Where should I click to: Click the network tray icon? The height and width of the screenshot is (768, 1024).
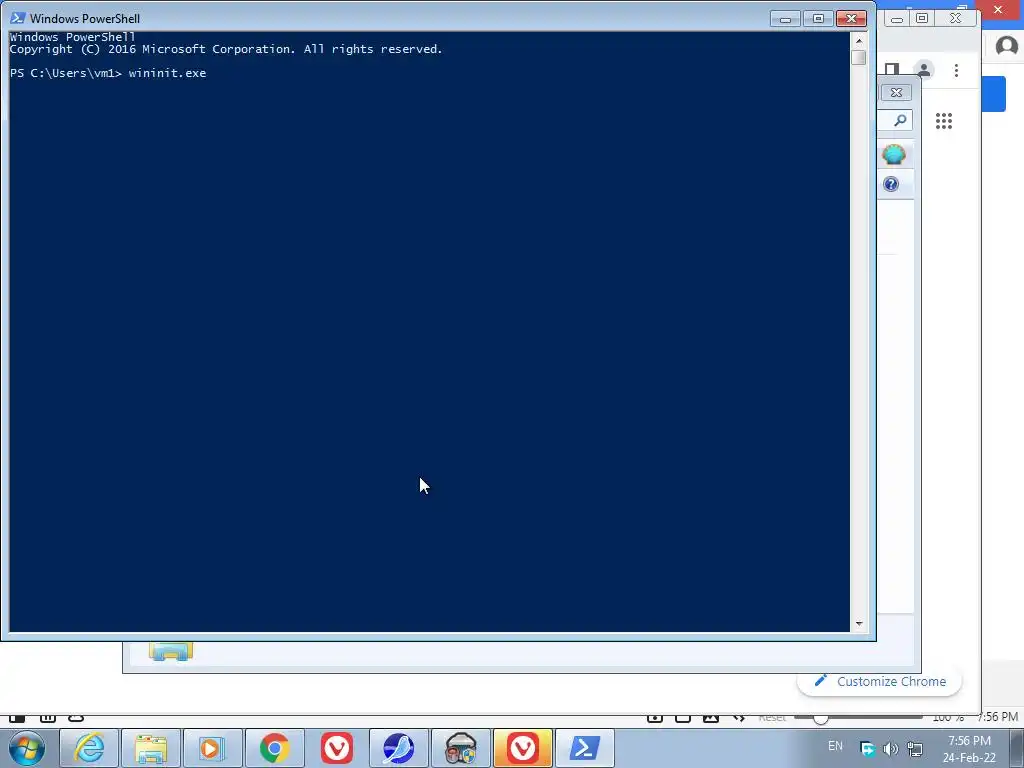point(915,749)
